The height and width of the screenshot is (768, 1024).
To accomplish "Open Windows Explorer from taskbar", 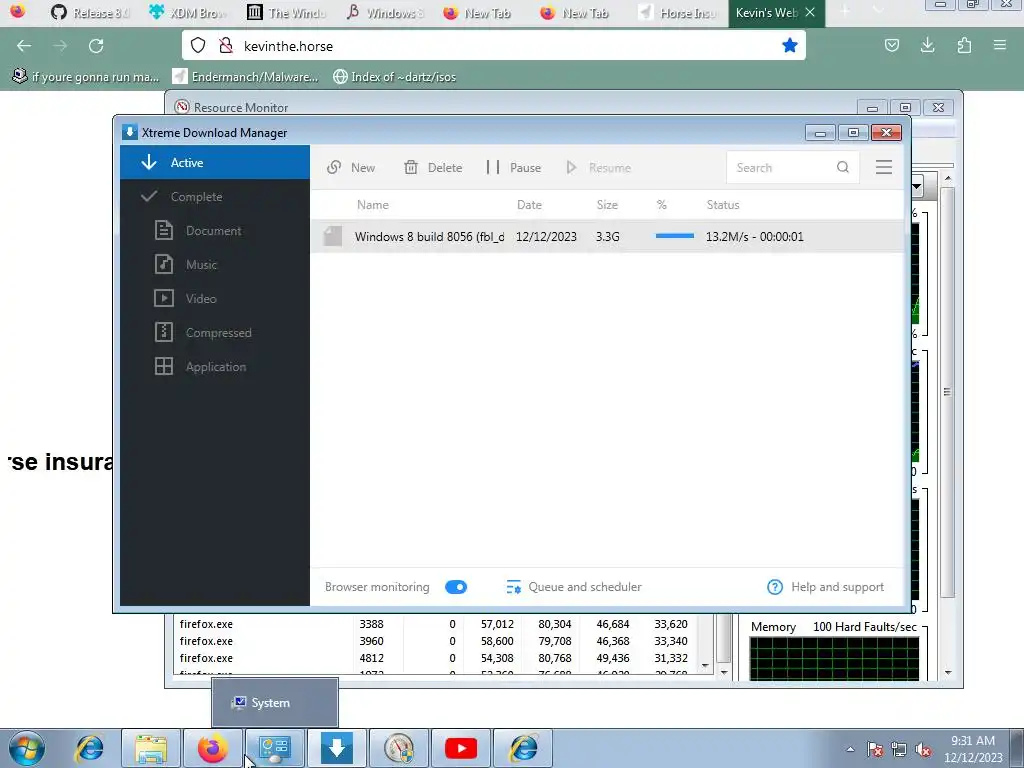I will (x=151, y=748).
